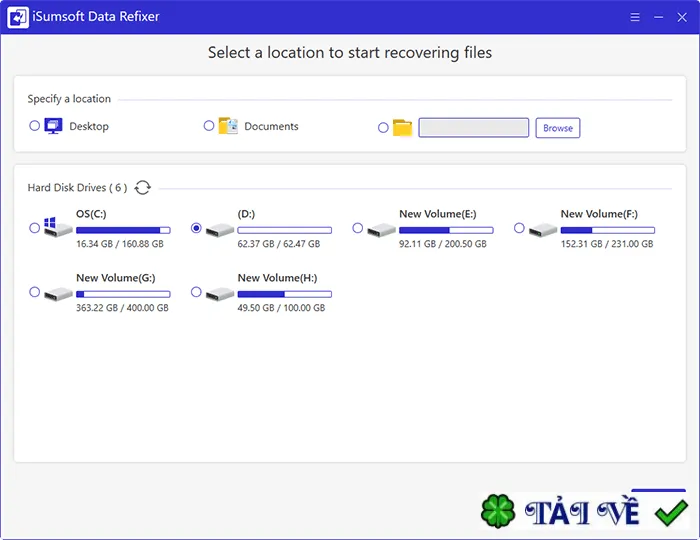Click the OS(C:) Windows drive icon
Image resolution: width=700 pixels, height=540 pixels.
coord(58,227)
